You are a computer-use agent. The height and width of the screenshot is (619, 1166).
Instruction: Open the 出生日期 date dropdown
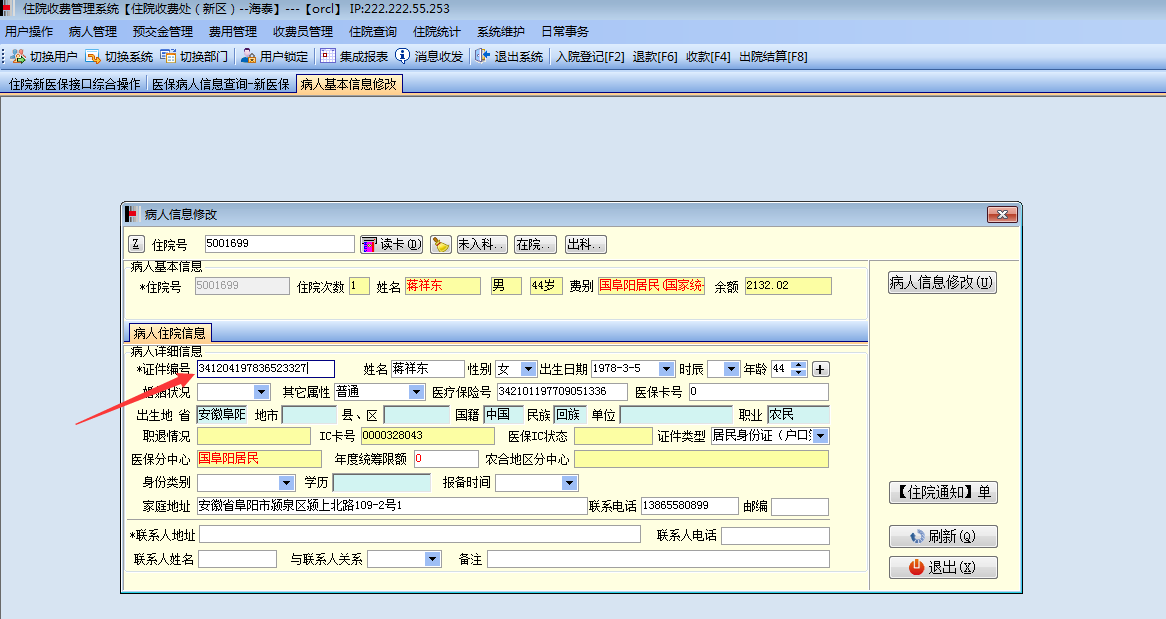(666, 369)
